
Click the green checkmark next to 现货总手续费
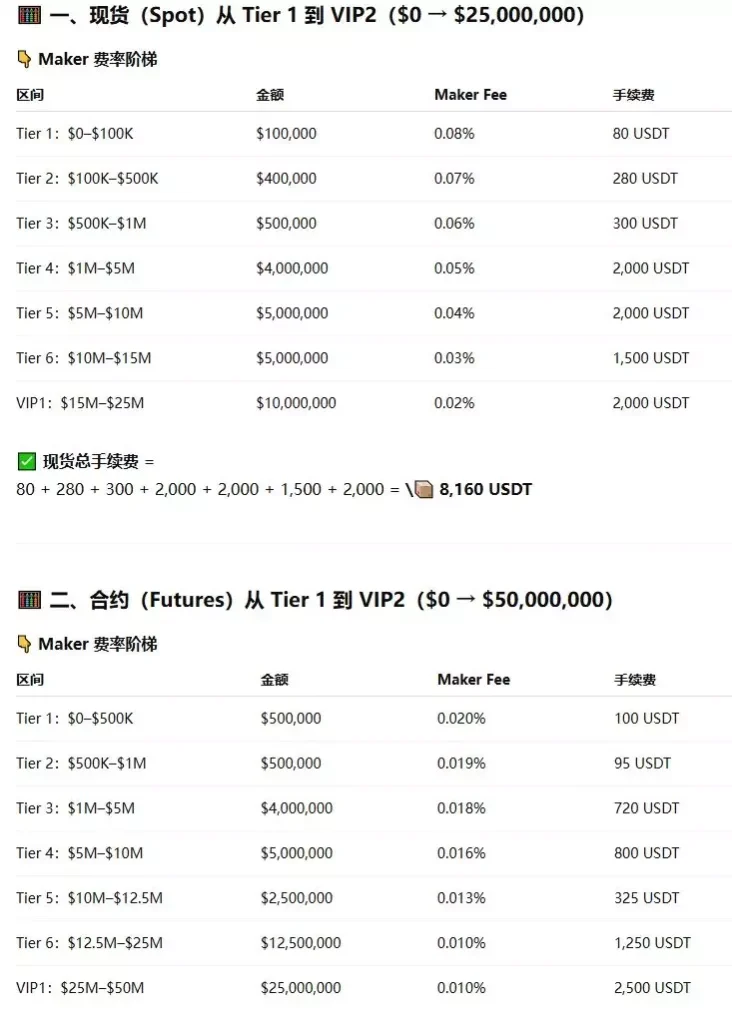(x=27, y=461)
